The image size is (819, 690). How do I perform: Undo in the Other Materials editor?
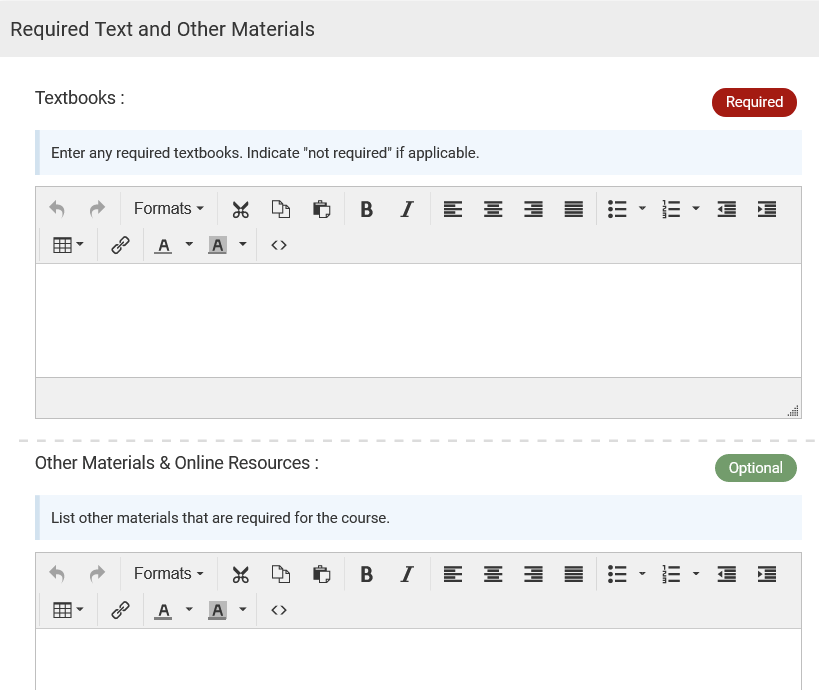pos(57,574)
